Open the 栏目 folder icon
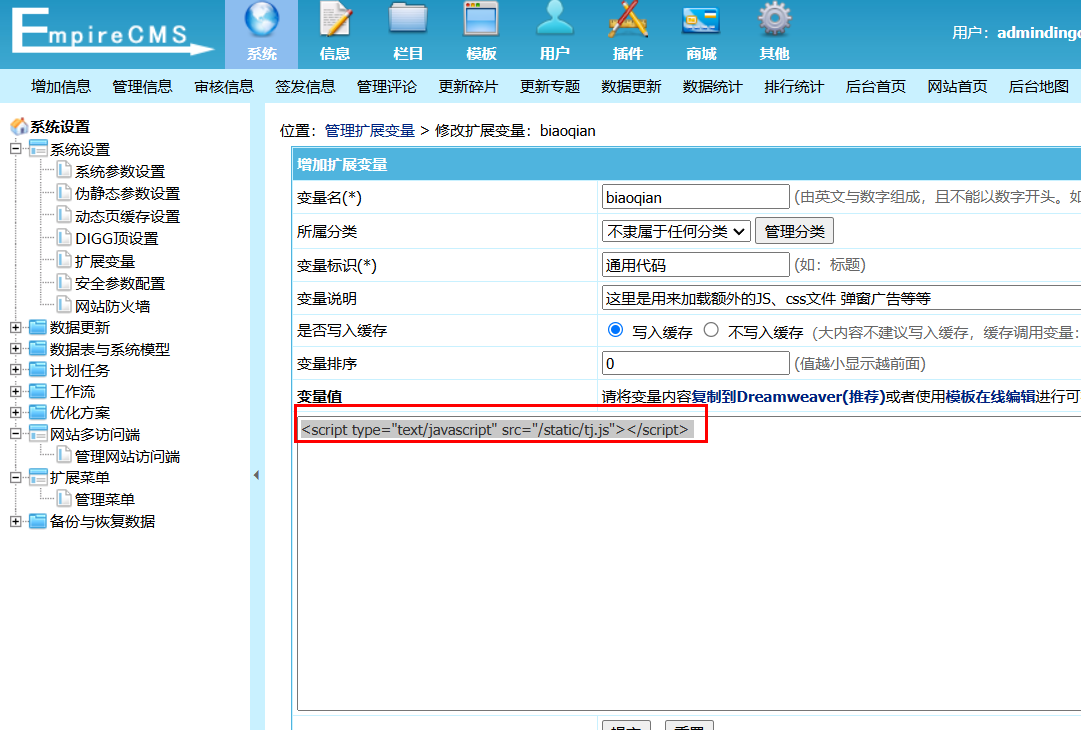 click(x=408, y=22)
